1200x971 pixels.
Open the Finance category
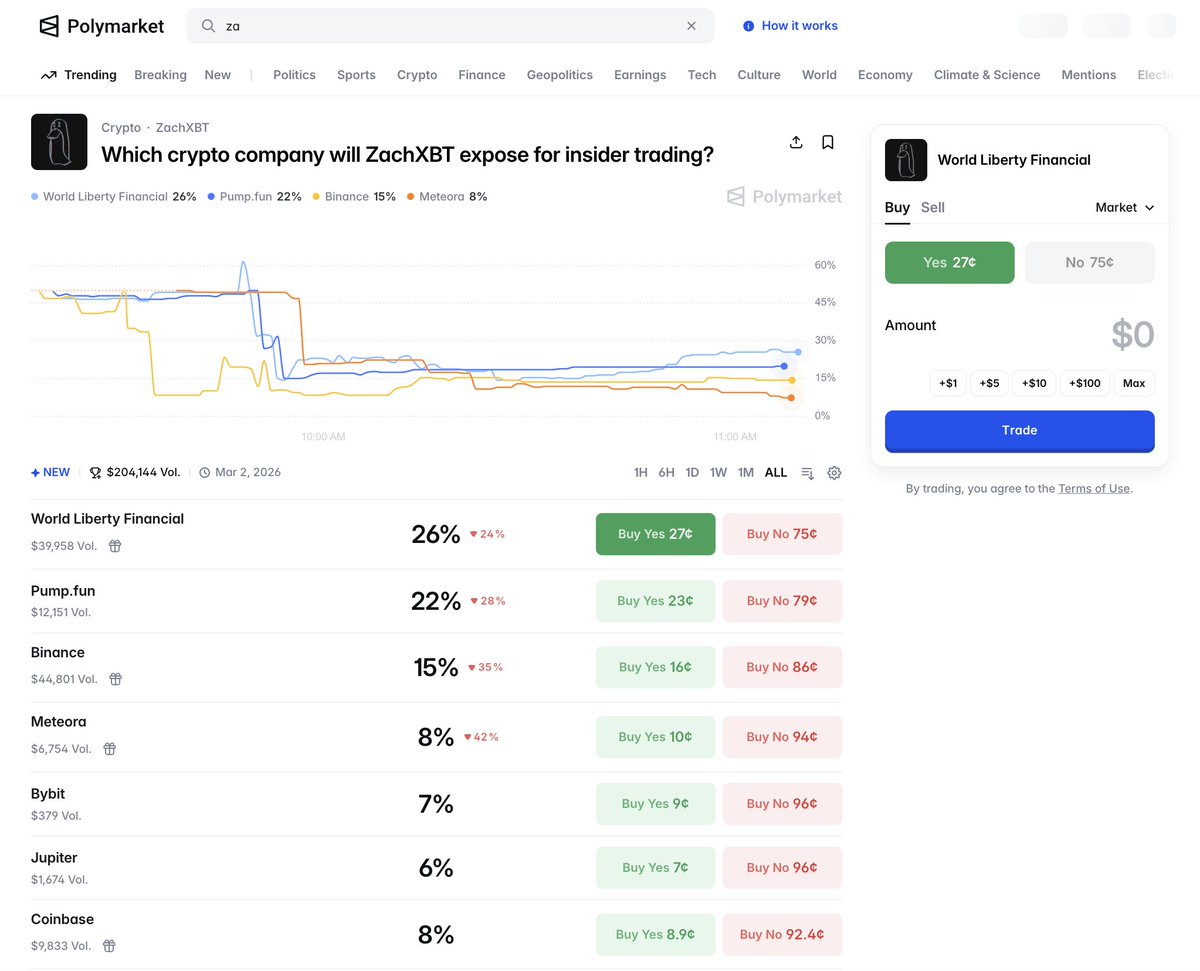tap(482, 75)
